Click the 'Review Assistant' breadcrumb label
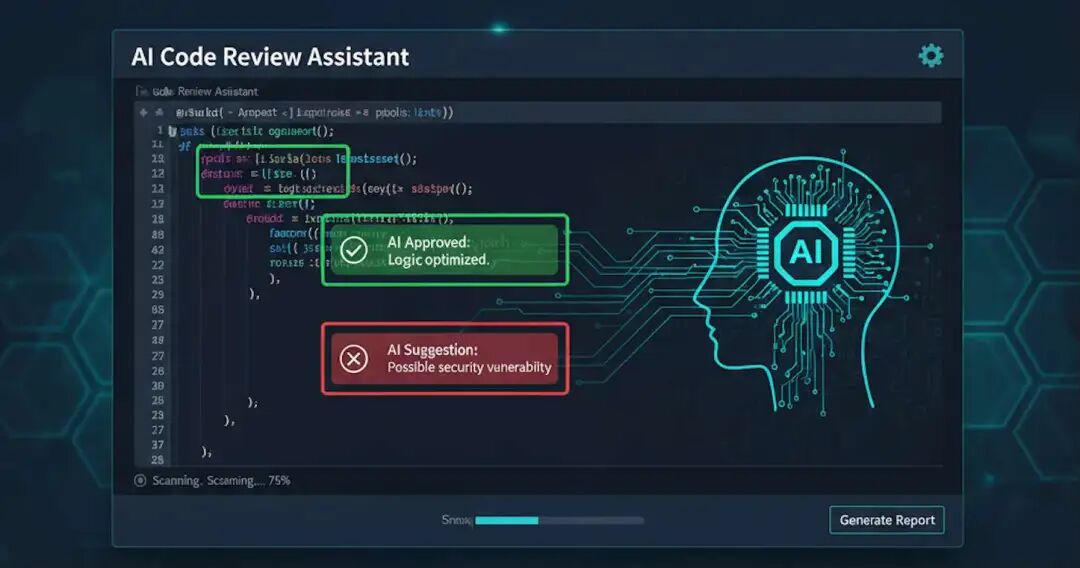Screen dimensions: 1080x568 click(218, 92)
